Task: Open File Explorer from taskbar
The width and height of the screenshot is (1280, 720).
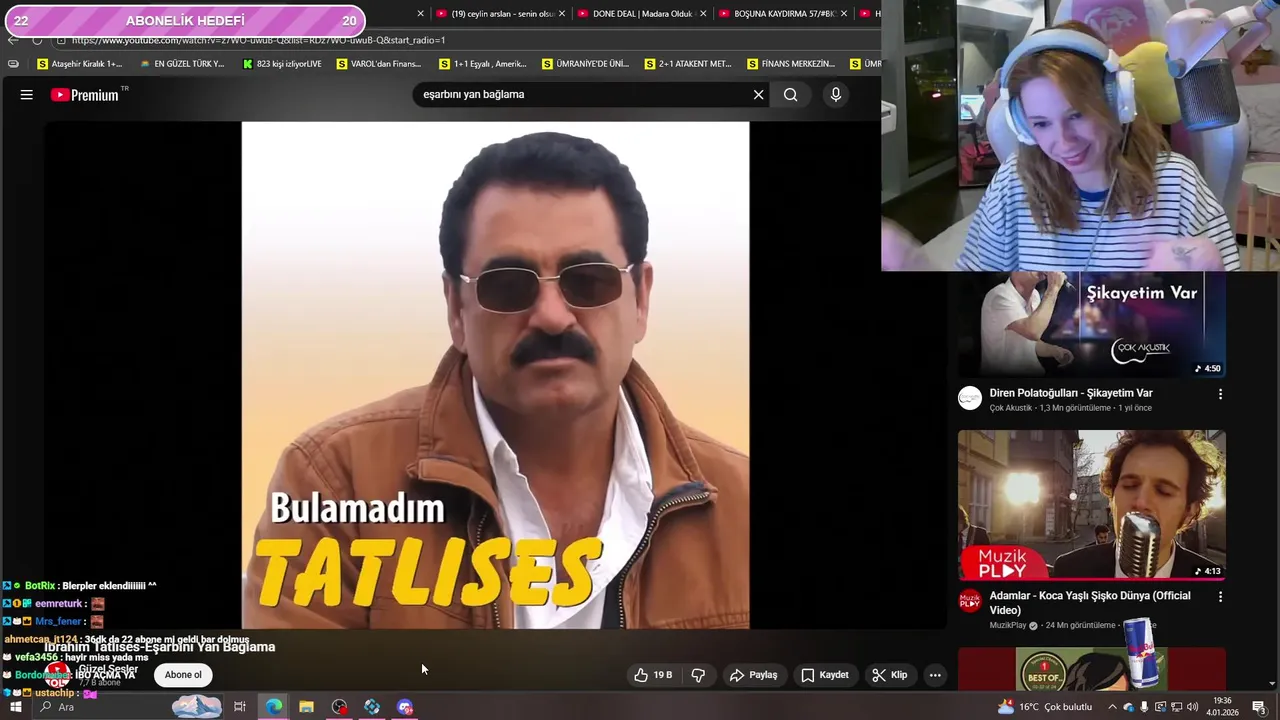Action: coord(306,707)
